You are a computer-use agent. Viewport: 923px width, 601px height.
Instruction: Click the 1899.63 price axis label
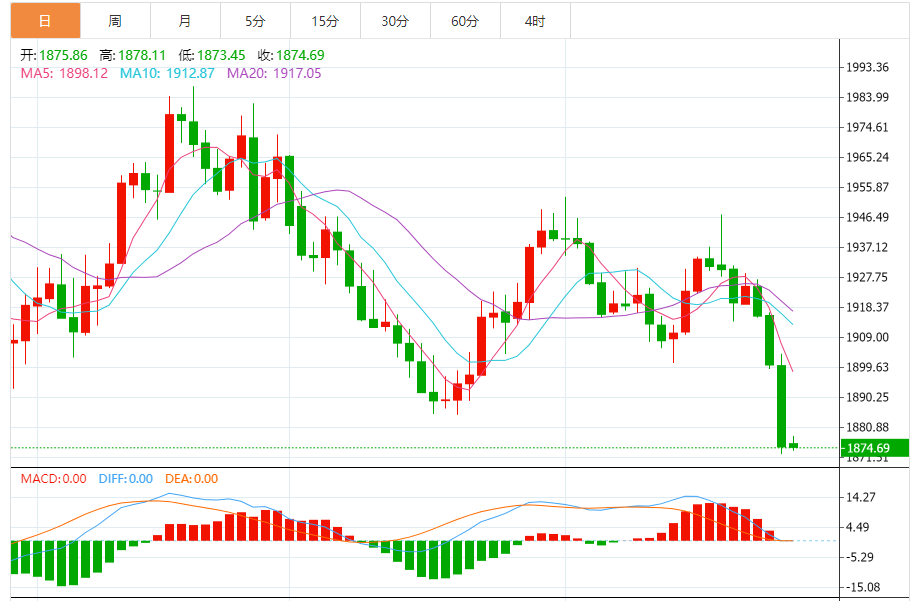tap(867, 367)
